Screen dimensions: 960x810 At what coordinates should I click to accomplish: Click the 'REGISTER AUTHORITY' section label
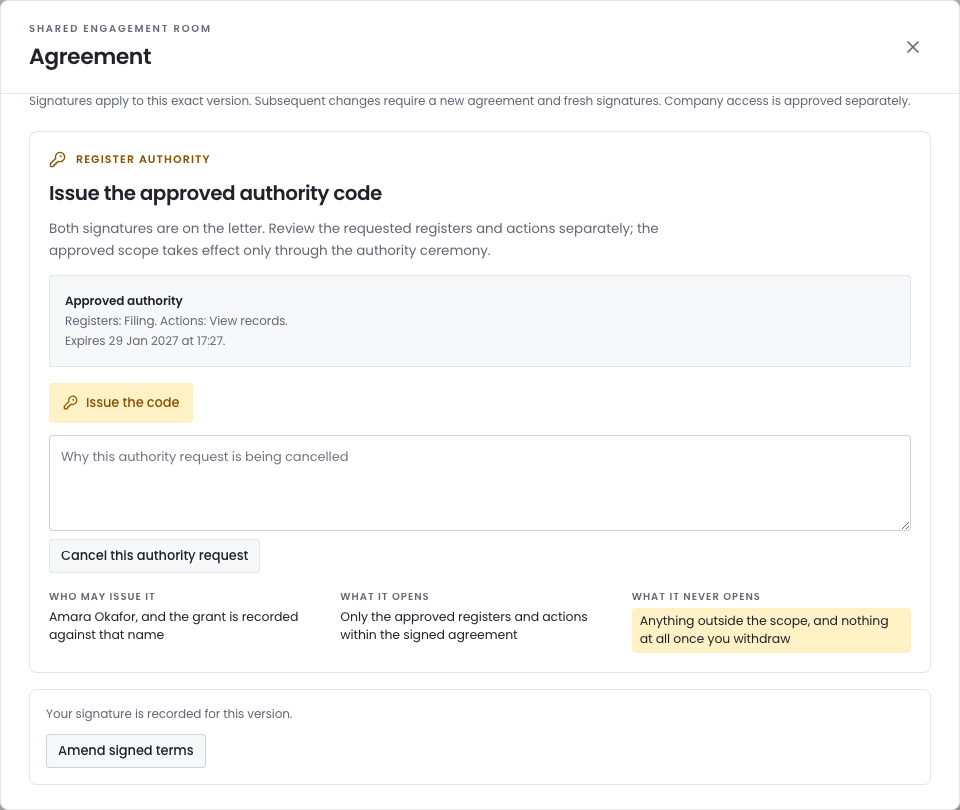pyautogui.click(x=143, y=159)
